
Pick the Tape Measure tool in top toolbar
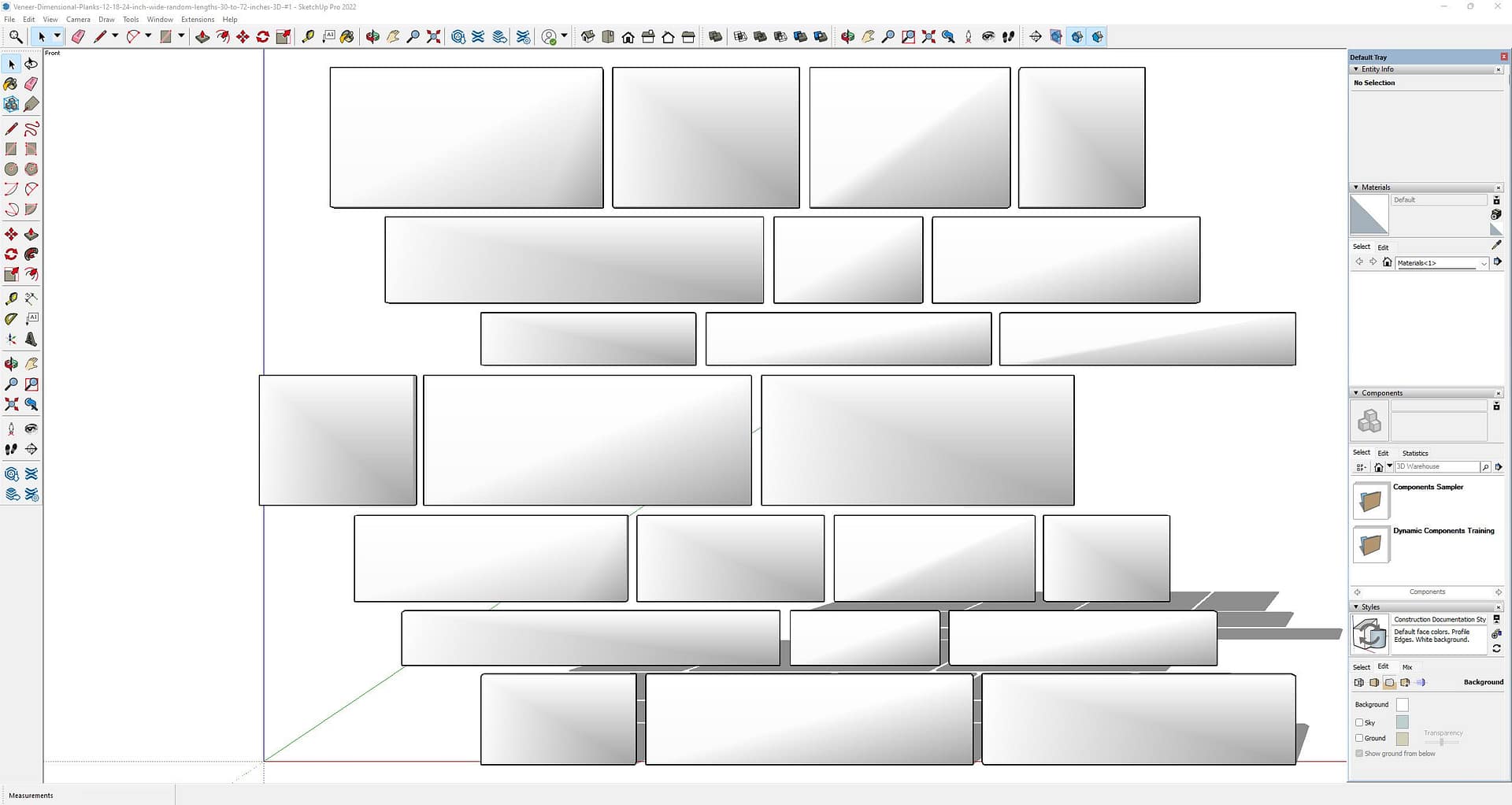click(x=308, y=37)
